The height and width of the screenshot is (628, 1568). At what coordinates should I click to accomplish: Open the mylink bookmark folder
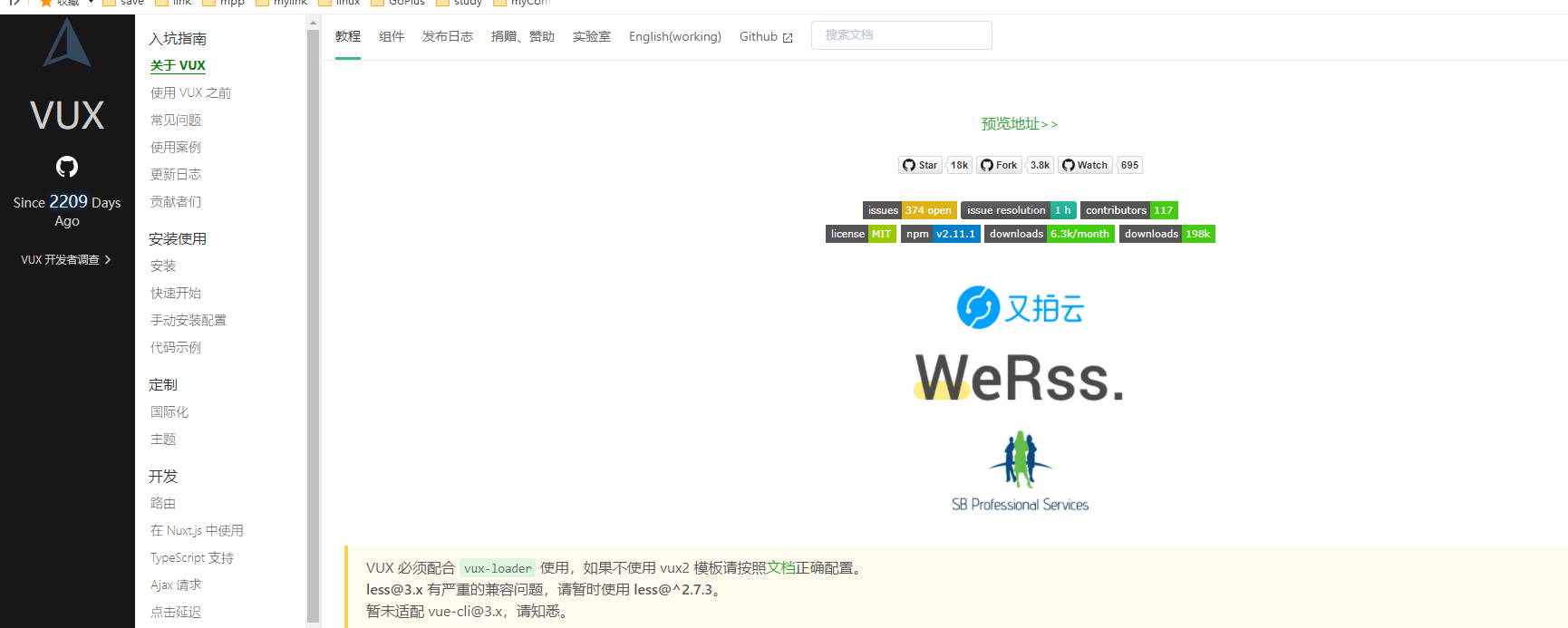tap(282, 3)
